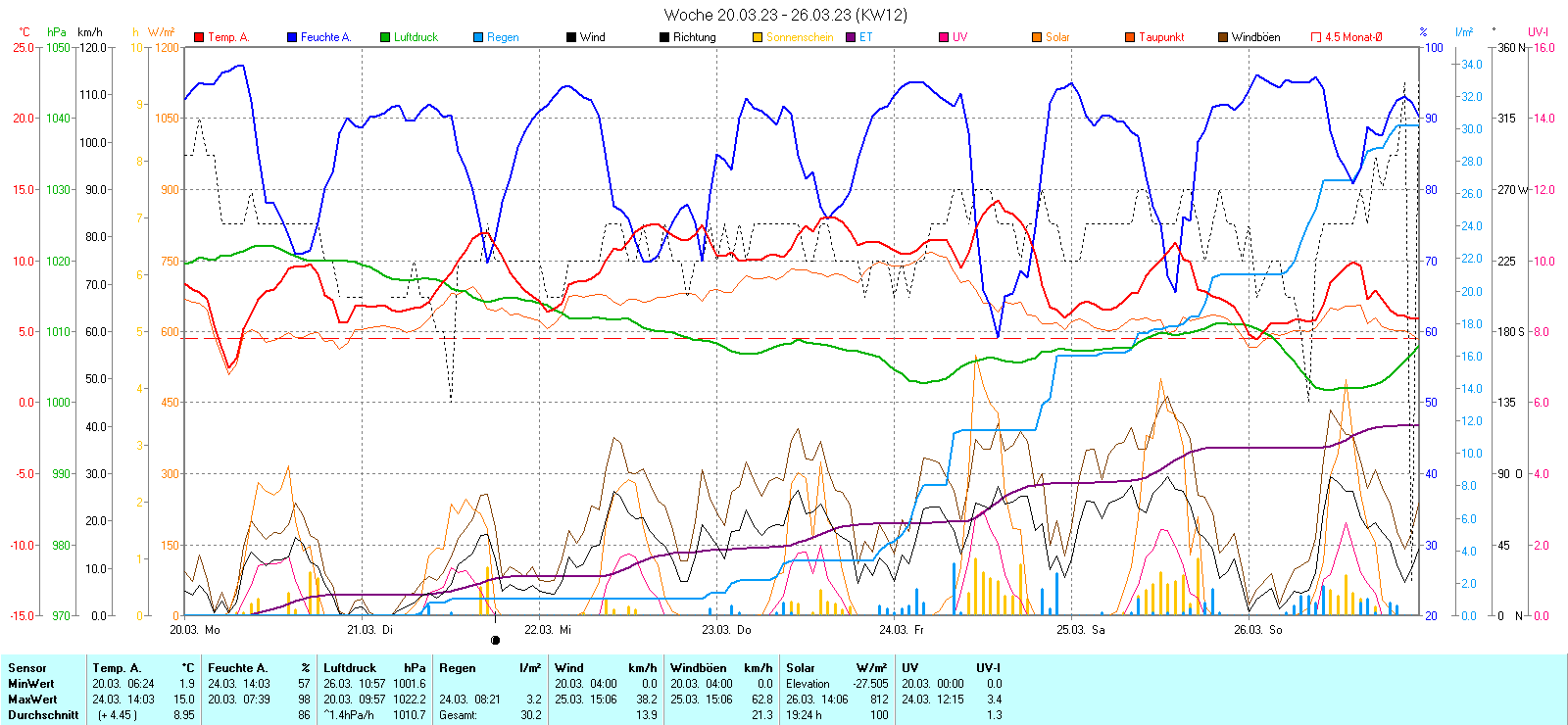1568x725 pixels.
Task: Click the MaxWert row label
Action: pyautogui.click(x=32, y=700)
